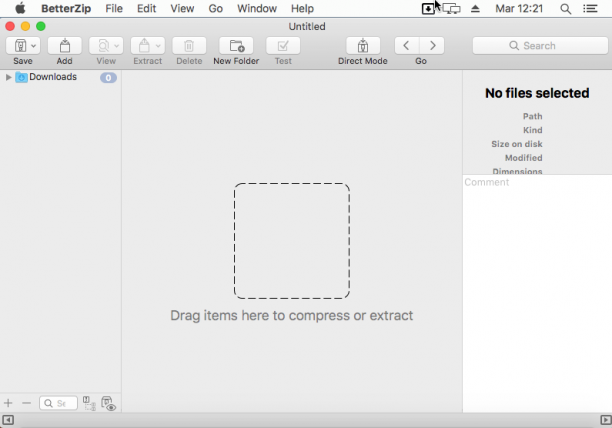Click the Add files toolbar icon
612x428 pixels.
65,46
